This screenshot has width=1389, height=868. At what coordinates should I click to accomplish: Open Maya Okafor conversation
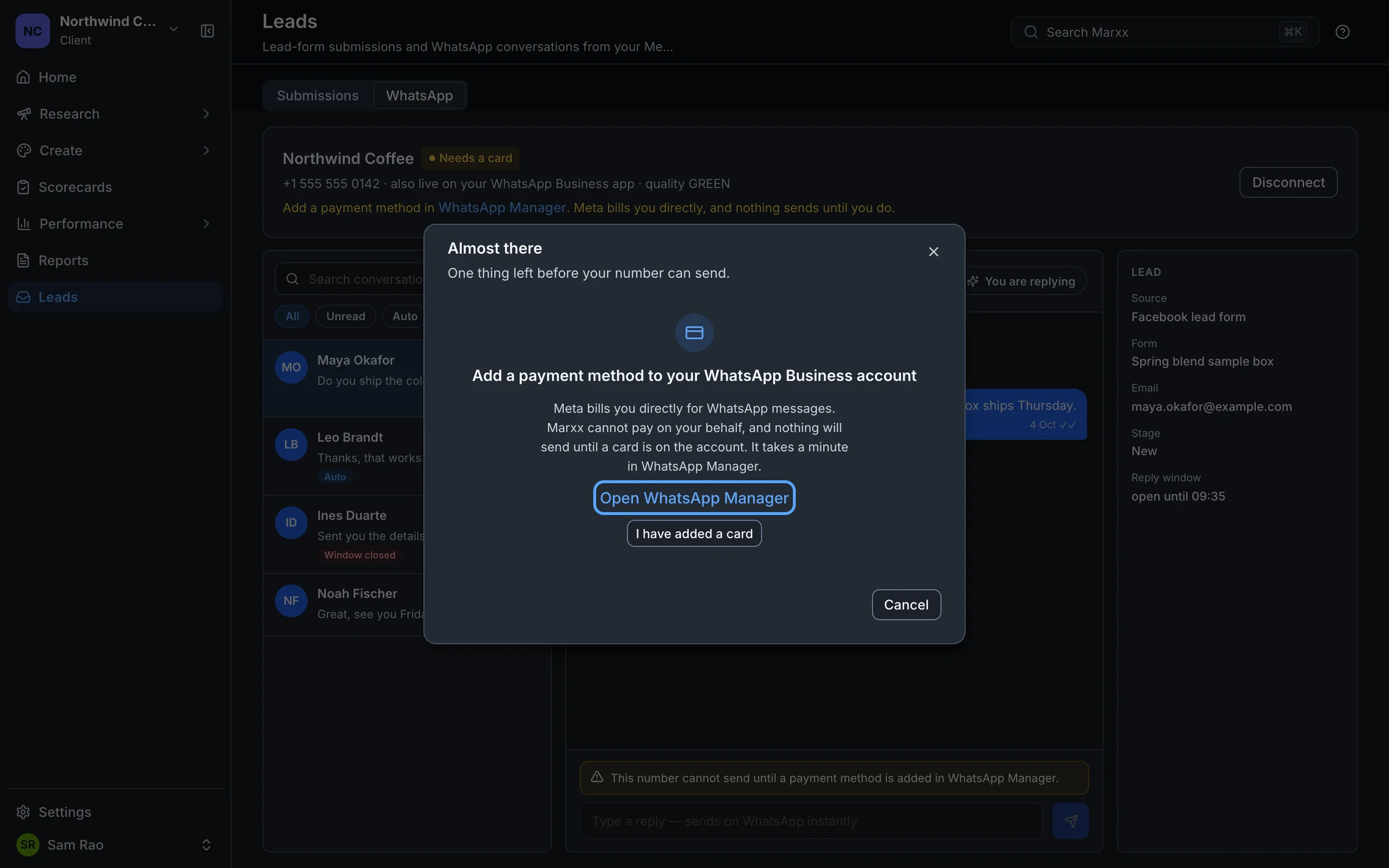pos(344,378)
